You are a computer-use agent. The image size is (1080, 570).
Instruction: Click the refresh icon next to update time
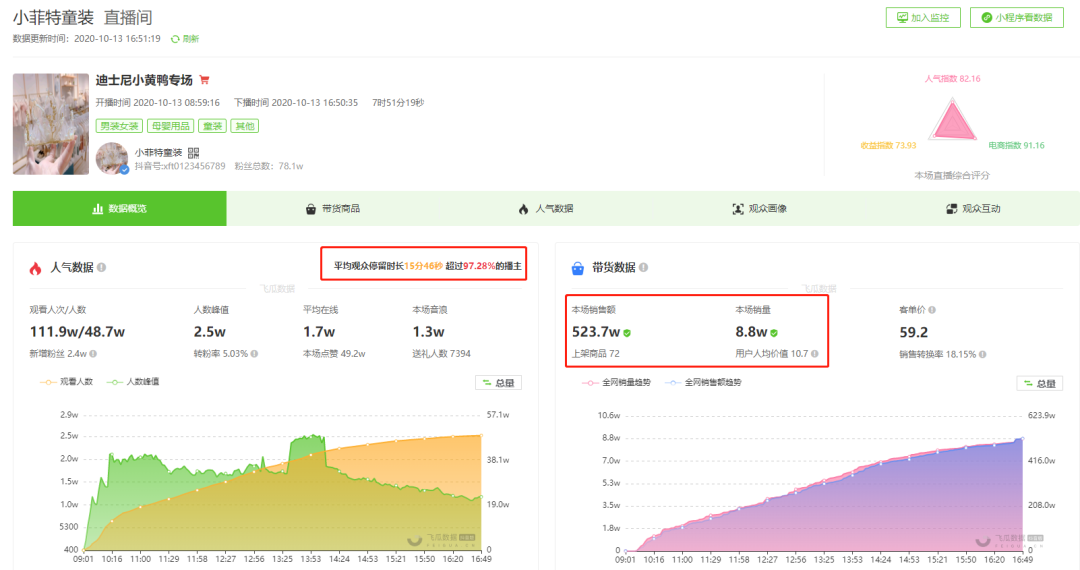pos(175,39)
